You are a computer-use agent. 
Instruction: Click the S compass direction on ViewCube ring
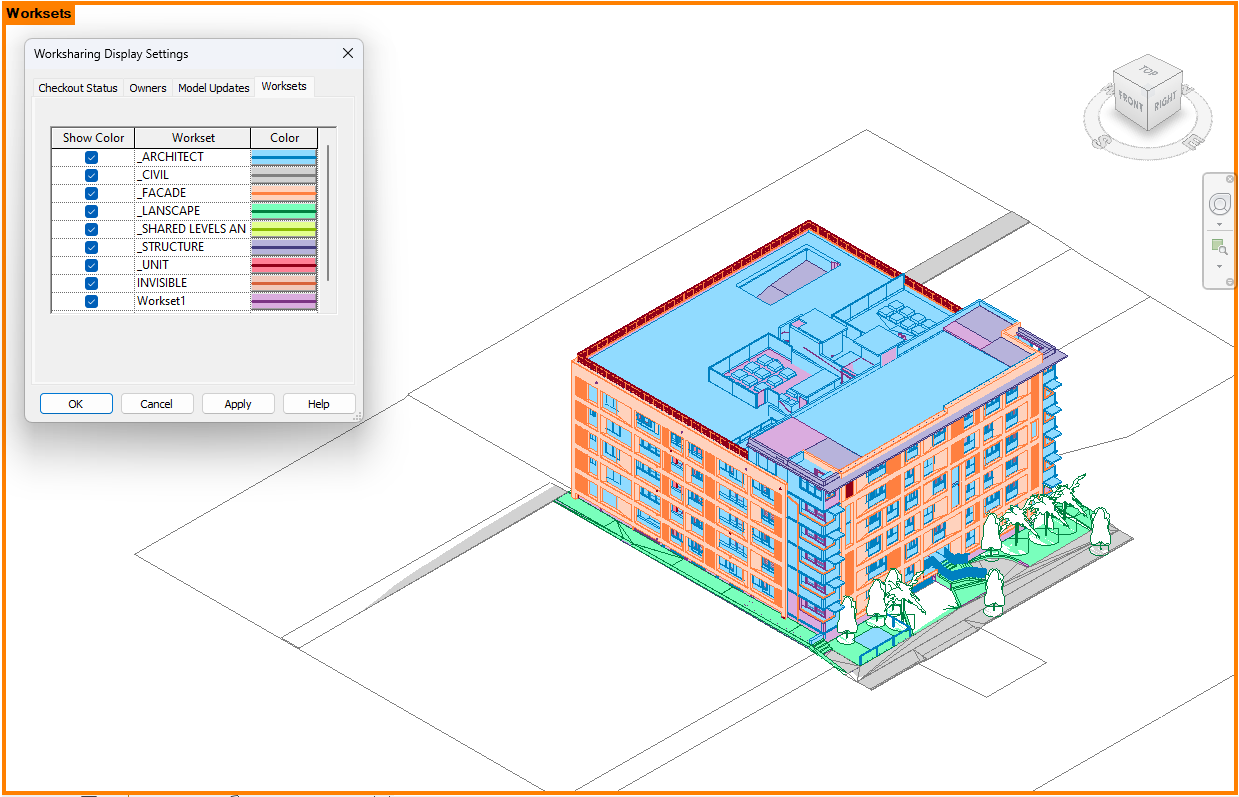[x=1102, y=143]
